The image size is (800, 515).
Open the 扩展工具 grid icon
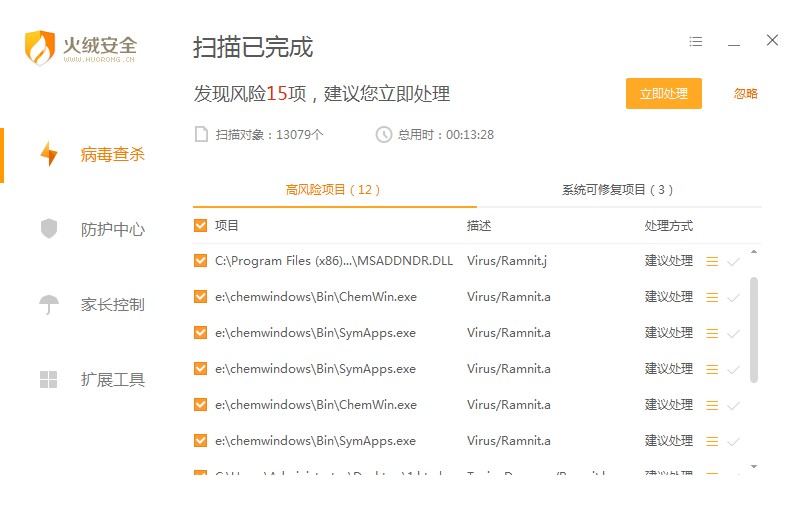tap(48, 380)
